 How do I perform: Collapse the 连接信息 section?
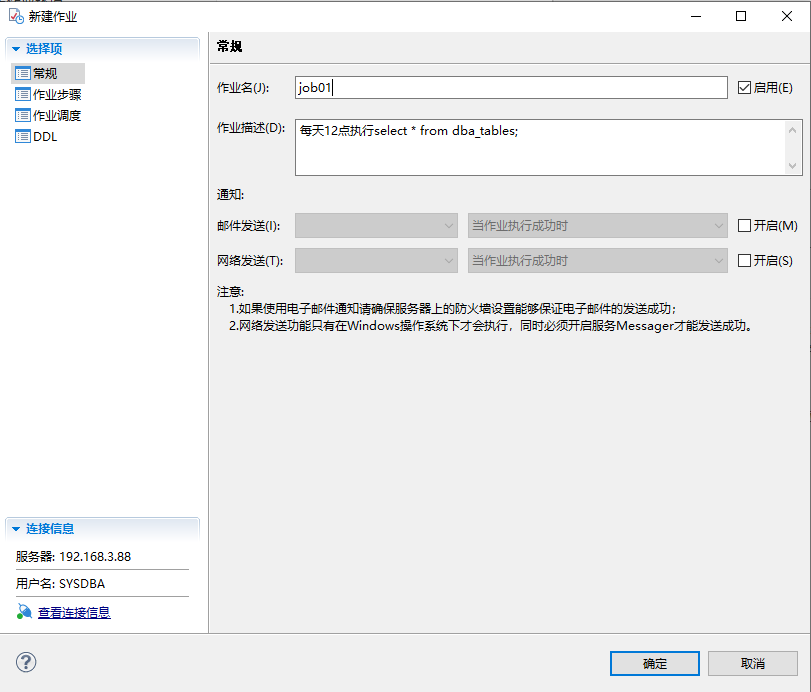coord(16,529)
